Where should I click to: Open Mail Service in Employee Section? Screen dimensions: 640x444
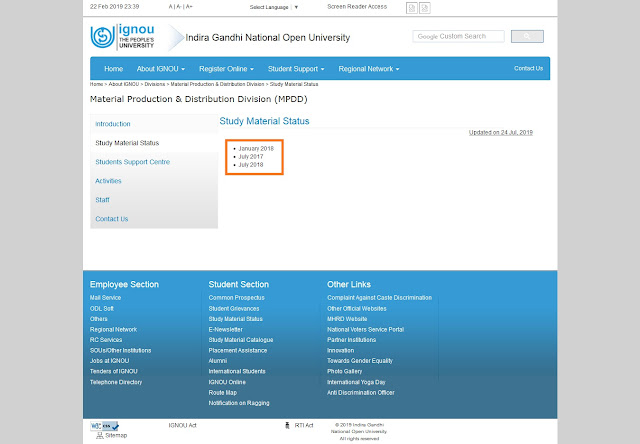tap(105, 298)
